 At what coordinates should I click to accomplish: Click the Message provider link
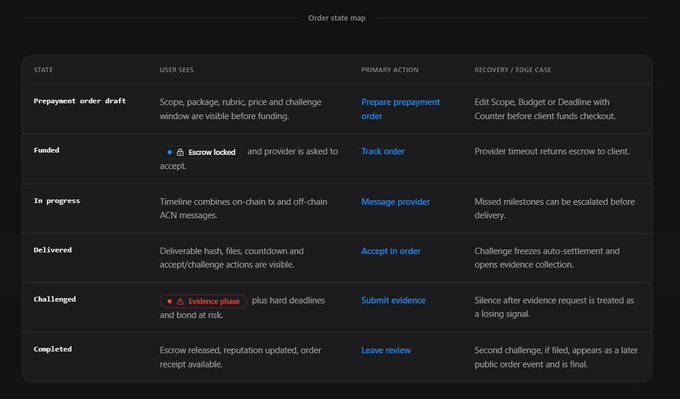pos(396,202)
